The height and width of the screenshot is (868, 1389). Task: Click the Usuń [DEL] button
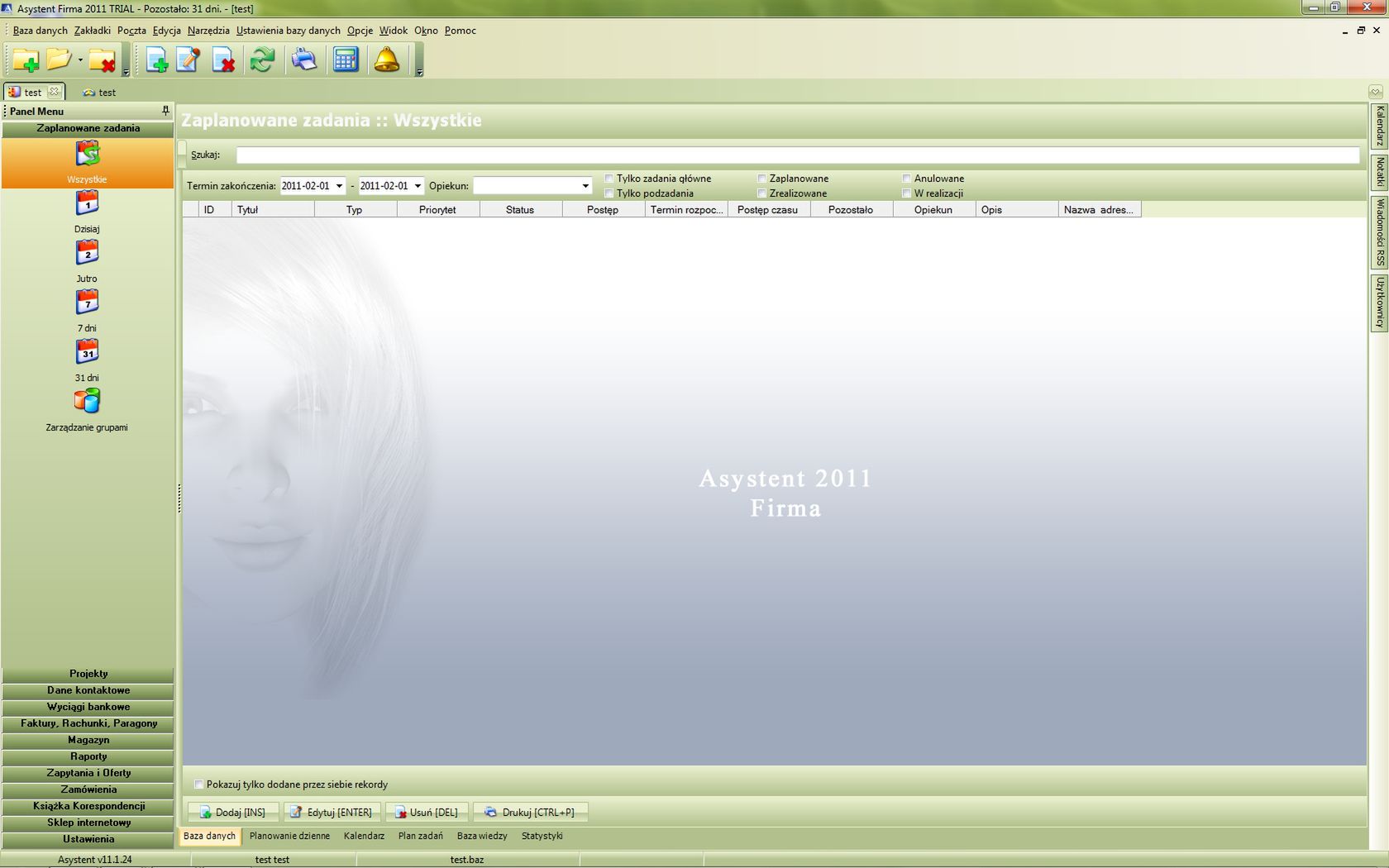427,813
